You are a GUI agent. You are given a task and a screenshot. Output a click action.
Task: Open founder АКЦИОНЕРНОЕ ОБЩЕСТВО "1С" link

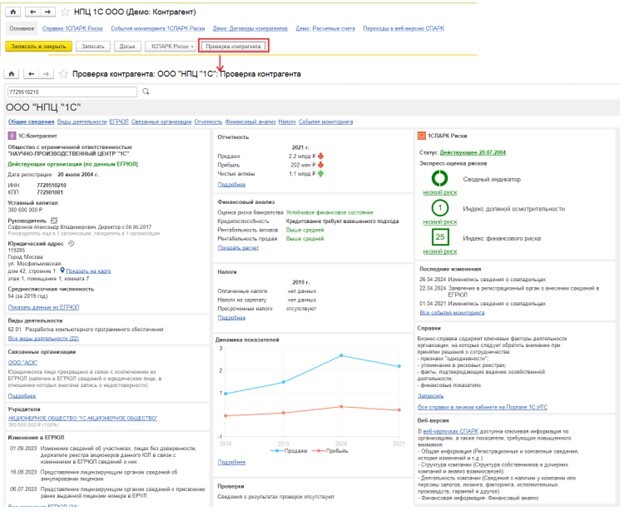pos(83,418)
